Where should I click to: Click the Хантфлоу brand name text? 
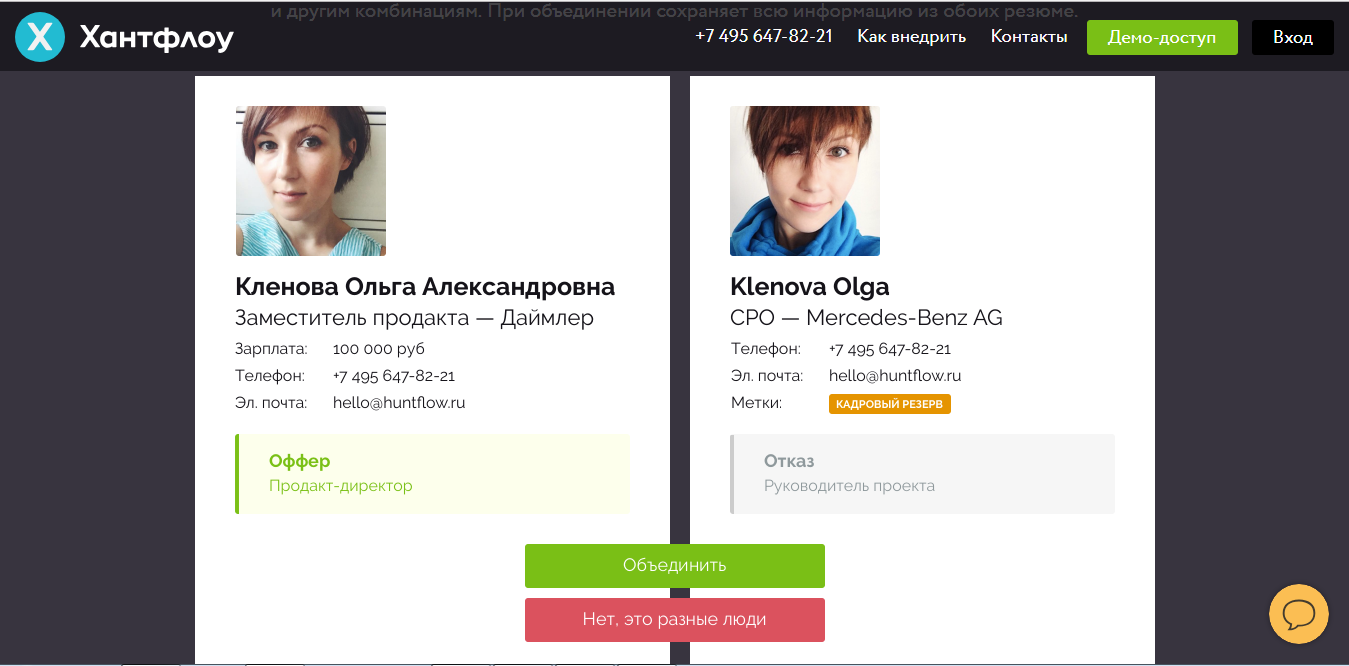[x=156, y=38]
